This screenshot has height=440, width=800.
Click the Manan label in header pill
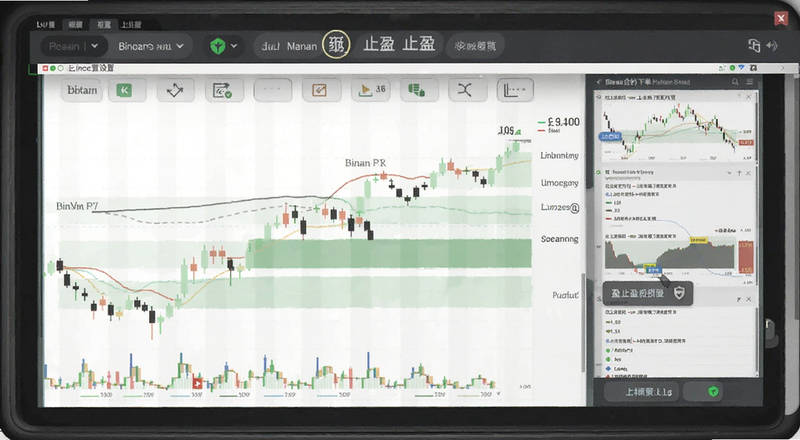click(302, 46)
